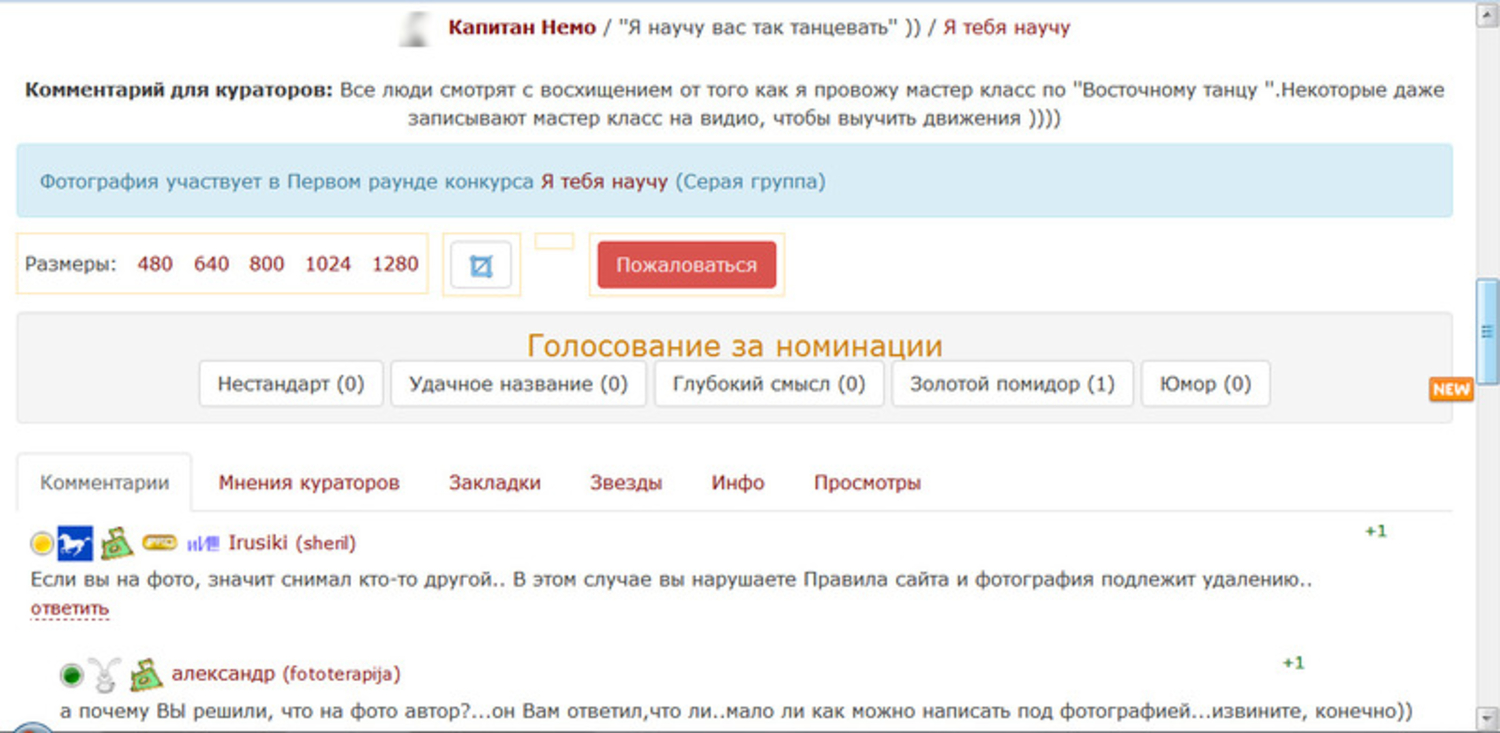
Task: Vote for the Золотой помидор nomination
Action: pyautogui.click(x=1011, y=384)
